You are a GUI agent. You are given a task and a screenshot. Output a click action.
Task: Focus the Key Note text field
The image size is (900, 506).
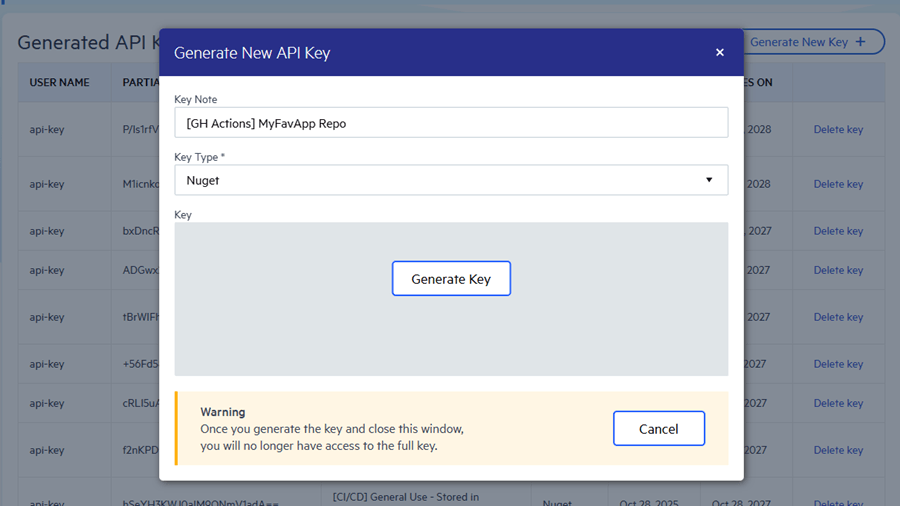pyautogui.click(x=451, y=123)
